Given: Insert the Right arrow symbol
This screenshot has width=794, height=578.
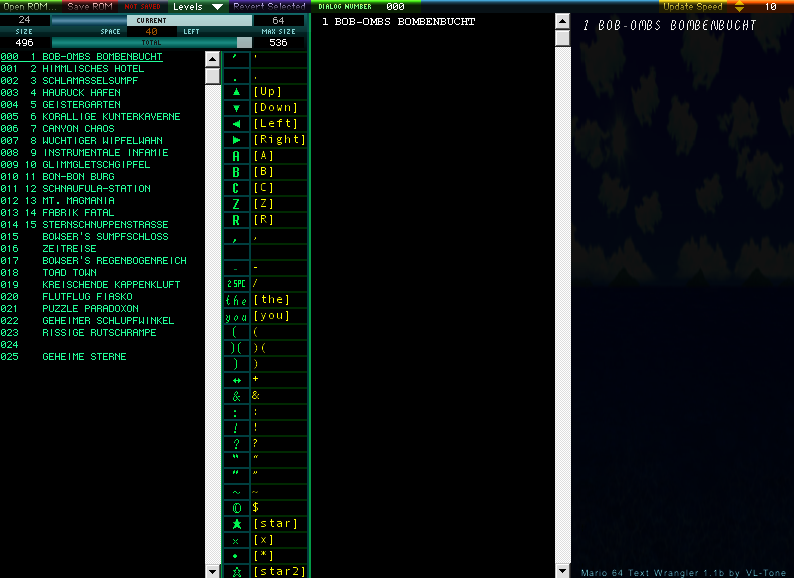Looking at the screenshot, I should 236,140.
